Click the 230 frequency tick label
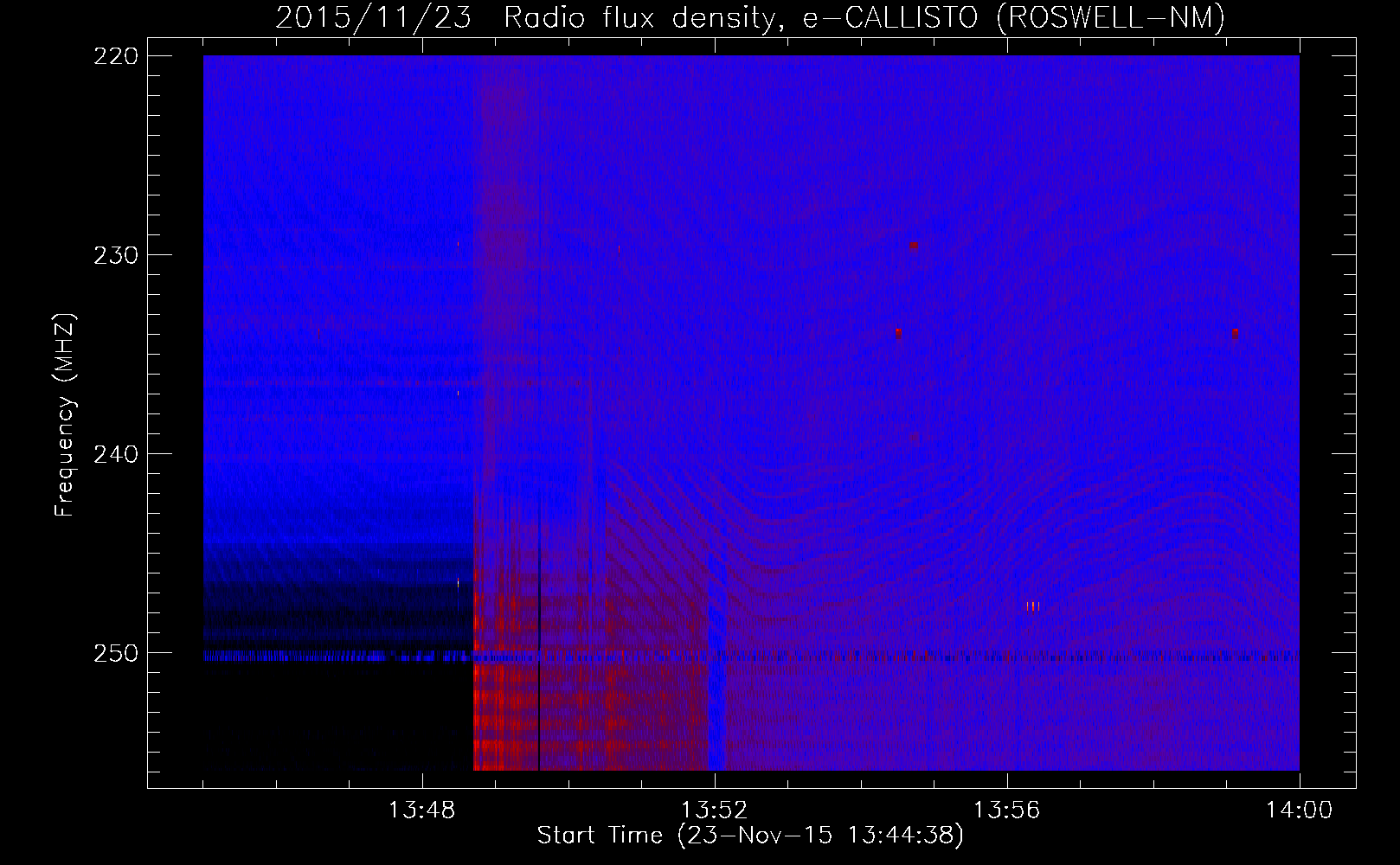 point(116,255)
